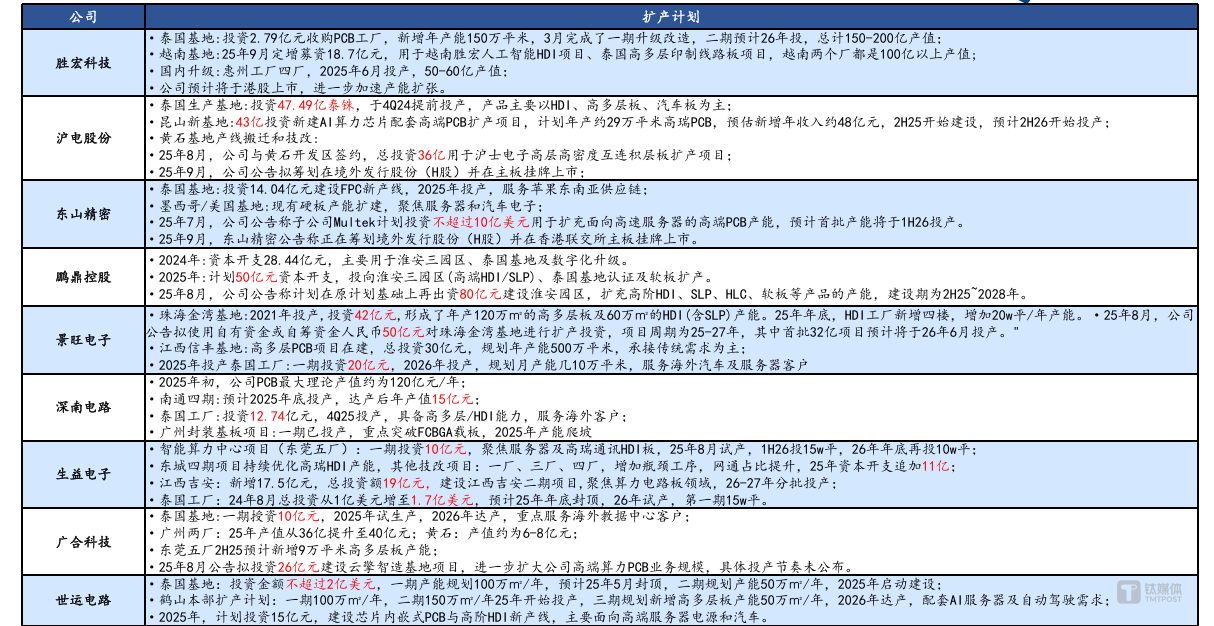Click line '25年8月公告拟投资26亿元建设云擎智造基地'

pyautogui.click(x=502, y=567)
